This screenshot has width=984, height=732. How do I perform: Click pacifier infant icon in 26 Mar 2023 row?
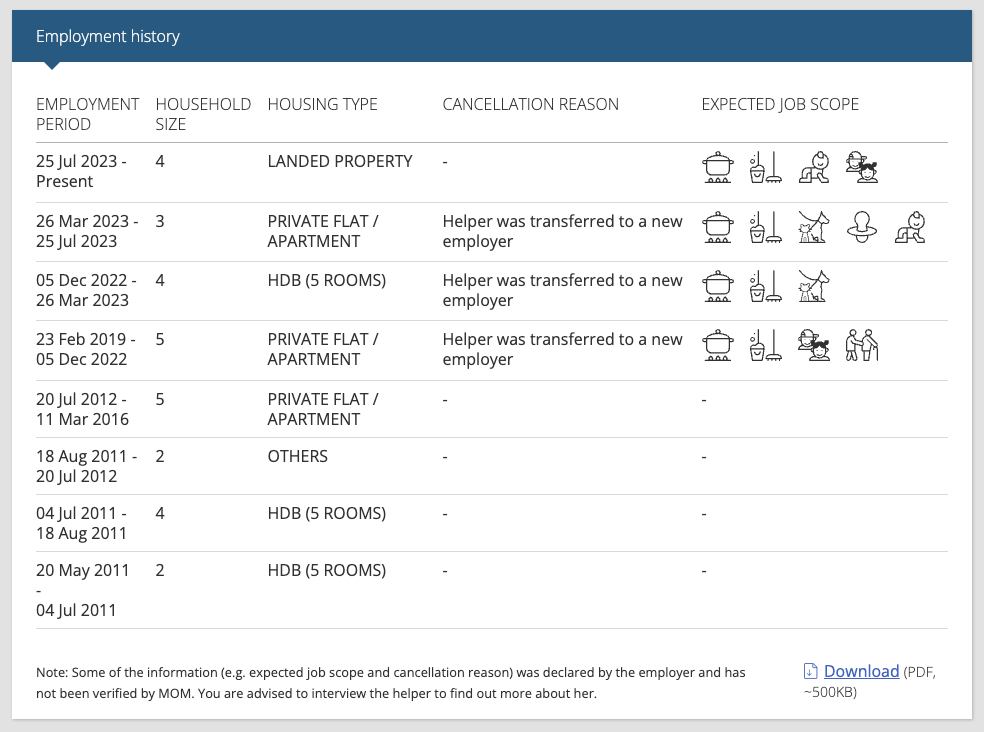(862, 227)
